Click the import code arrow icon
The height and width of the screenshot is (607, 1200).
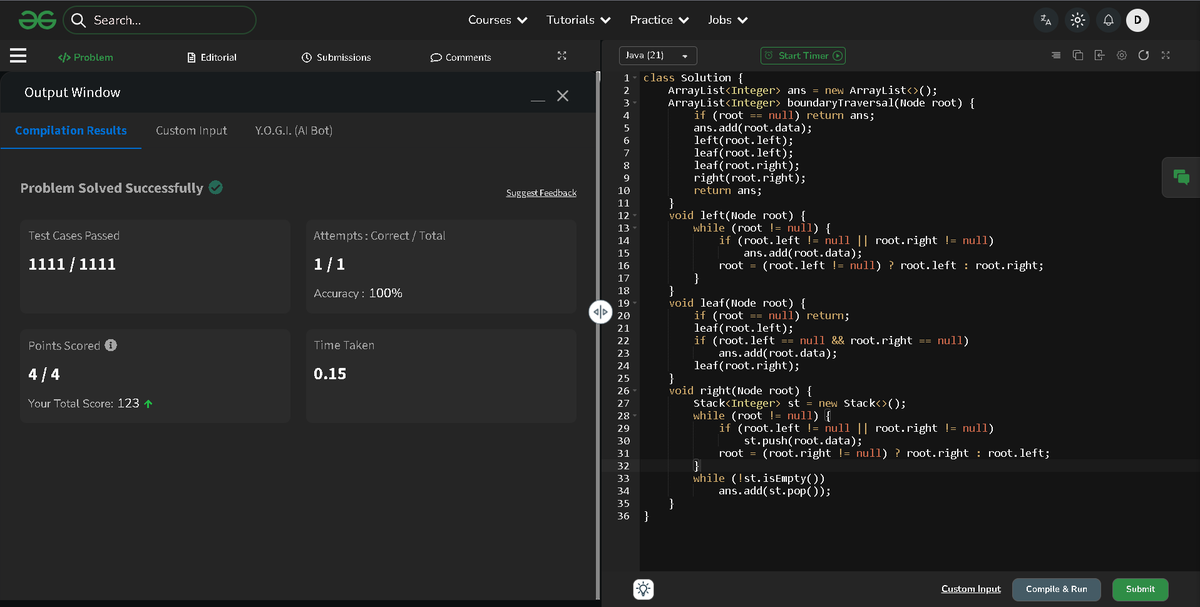1099,55
